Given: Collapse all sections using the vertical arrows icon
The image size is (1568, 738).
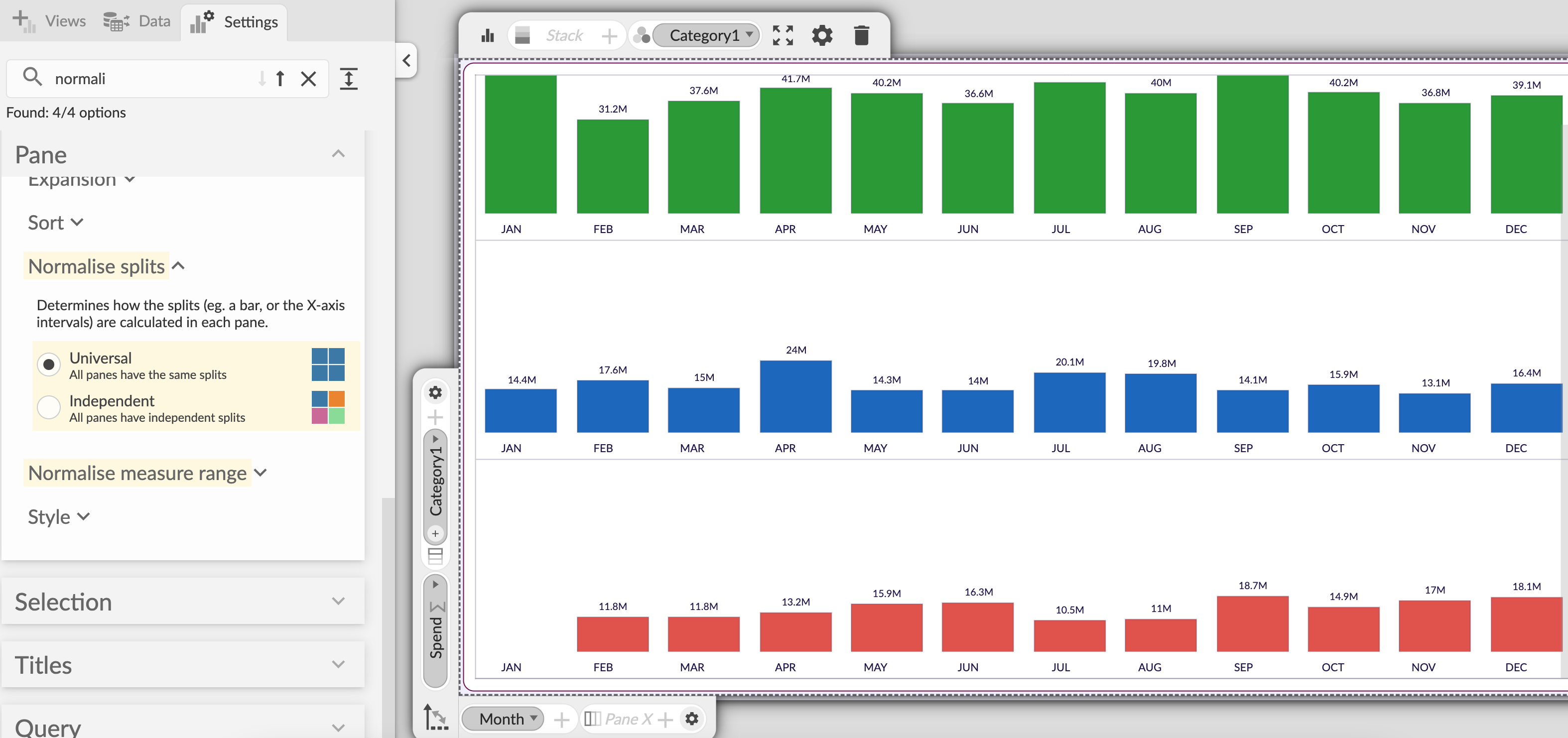Looking at the screenshot, I should tap(348, 79).
